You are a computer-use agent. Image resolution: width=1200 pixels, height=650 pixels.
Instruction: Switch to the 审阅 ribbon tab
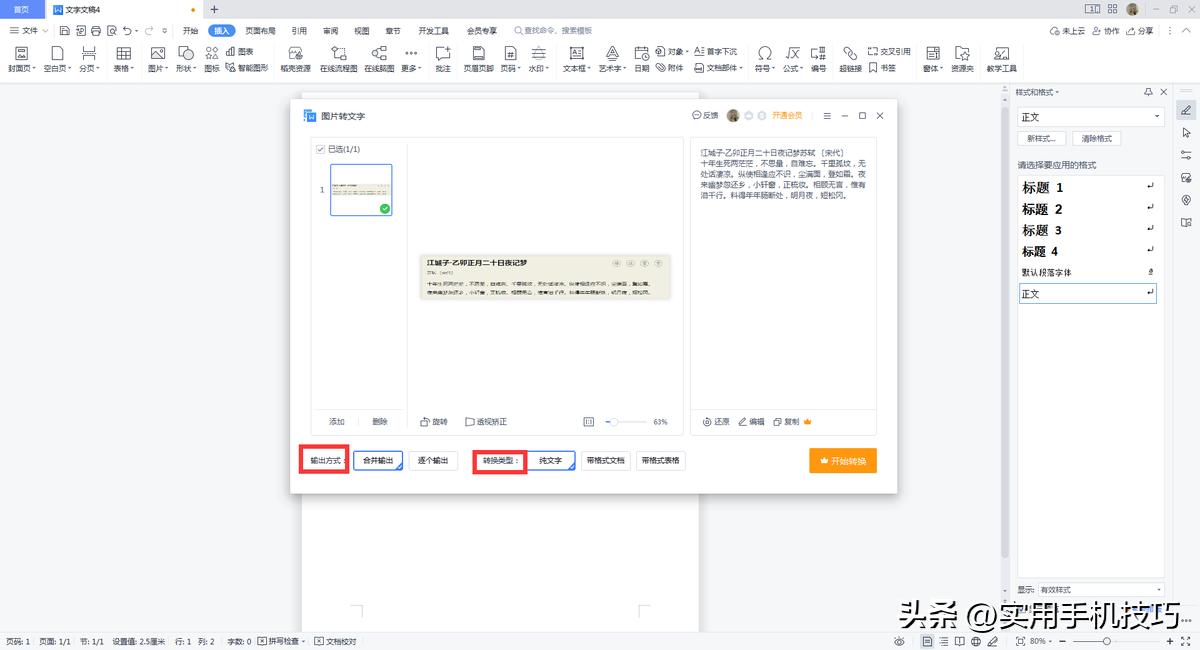coord(330,31)
